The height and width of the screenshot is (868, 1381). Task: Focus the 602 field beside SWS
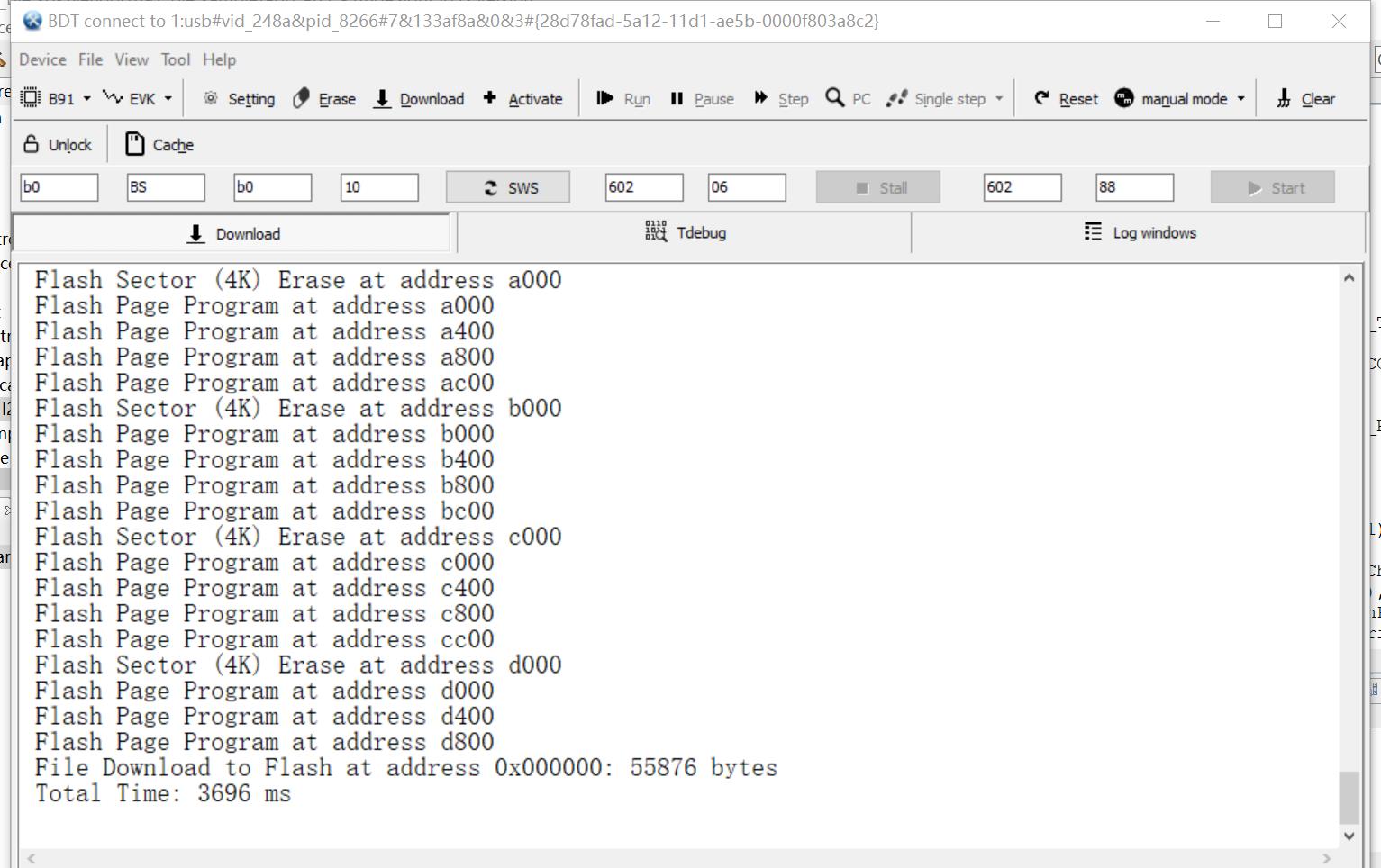point(644,187)
